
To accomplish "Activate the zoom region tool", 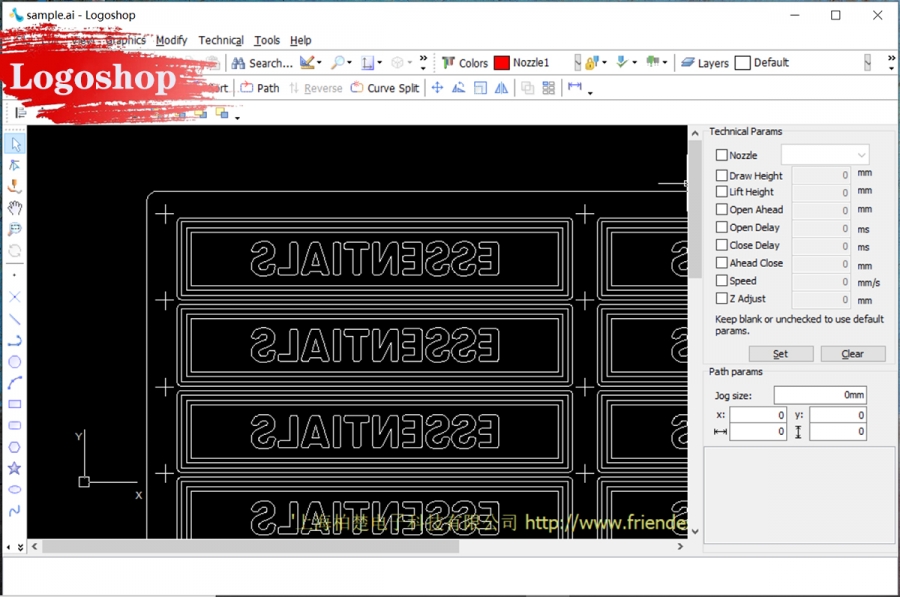I will point(15,229).
